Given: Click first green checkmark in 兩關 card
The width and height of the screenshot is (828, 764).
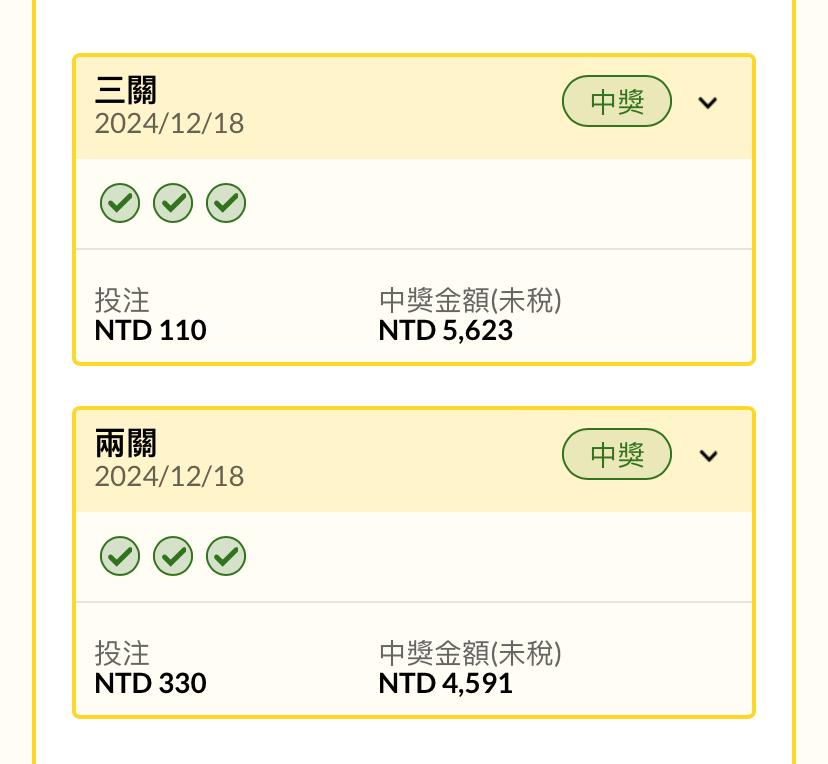Looking at the screenshot, I should click(x=120, y=556).
